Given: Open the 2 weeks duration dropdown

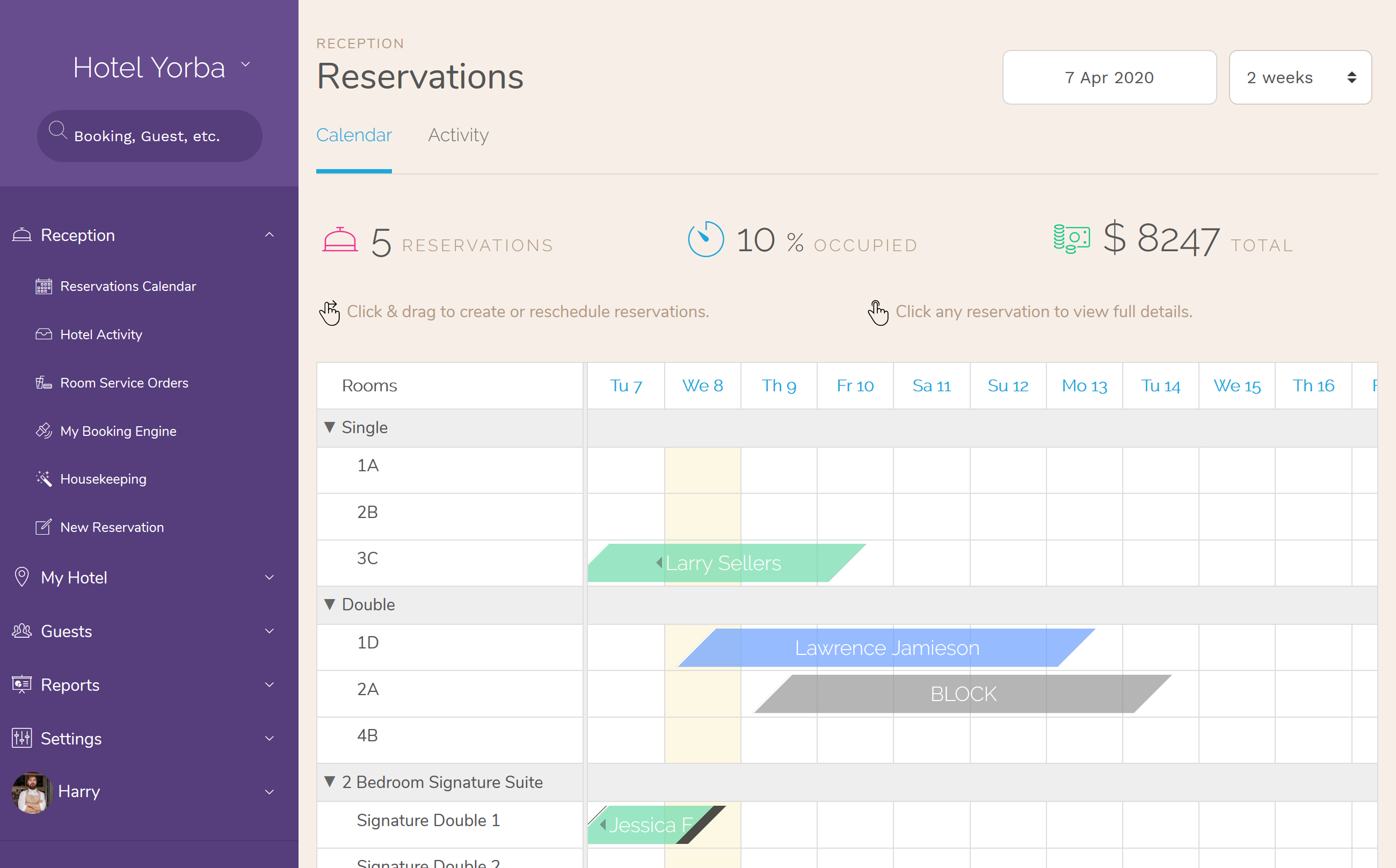Looking at the screenshot, I should (x=1299, y=77).
